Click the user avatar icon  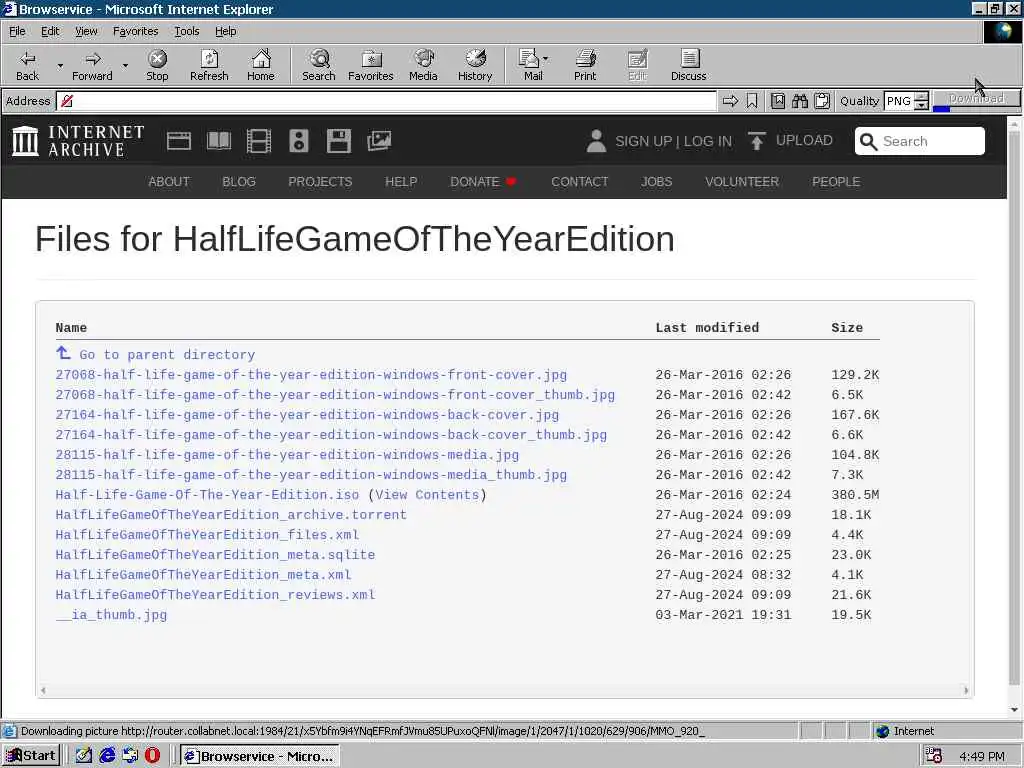[x=596, y=141]
